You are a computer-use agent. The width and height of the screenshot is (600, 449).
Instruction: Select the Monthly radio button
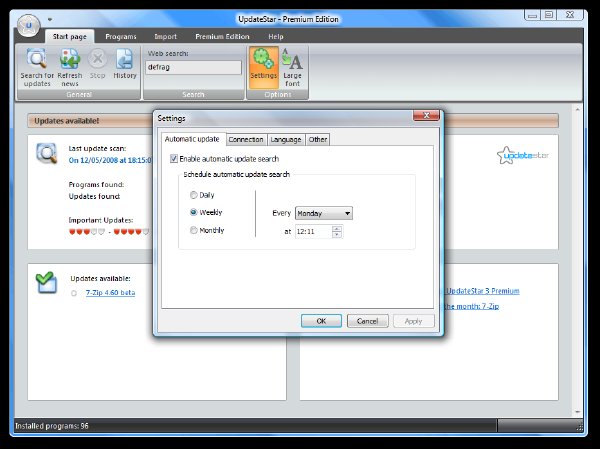[194, 230]
